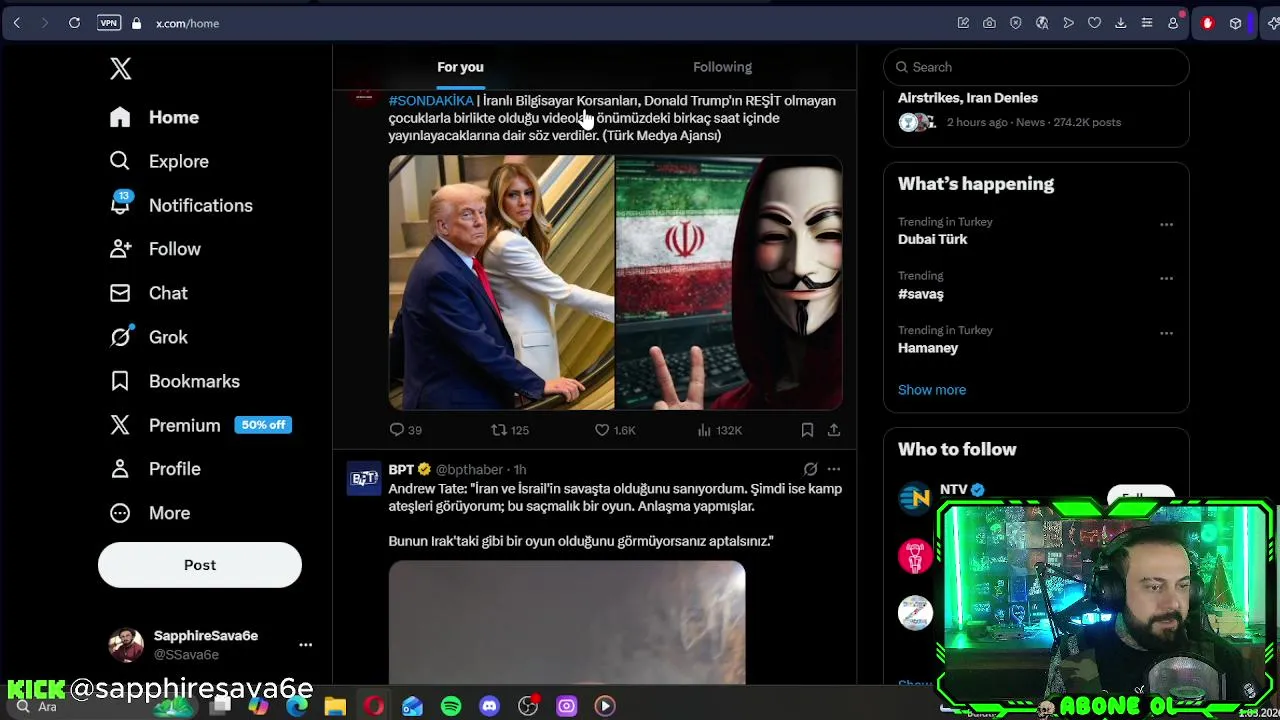Open the send/flow arrow icon in toolbar

[x=1068, y=23]
